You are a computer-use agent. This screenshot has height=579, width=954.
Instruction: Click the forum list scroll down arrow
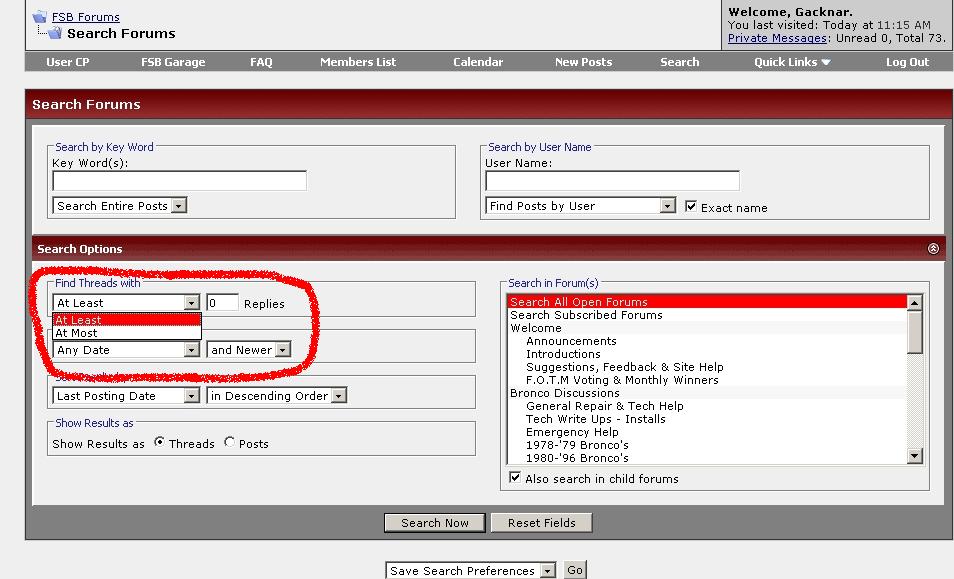tap(914, 456)
